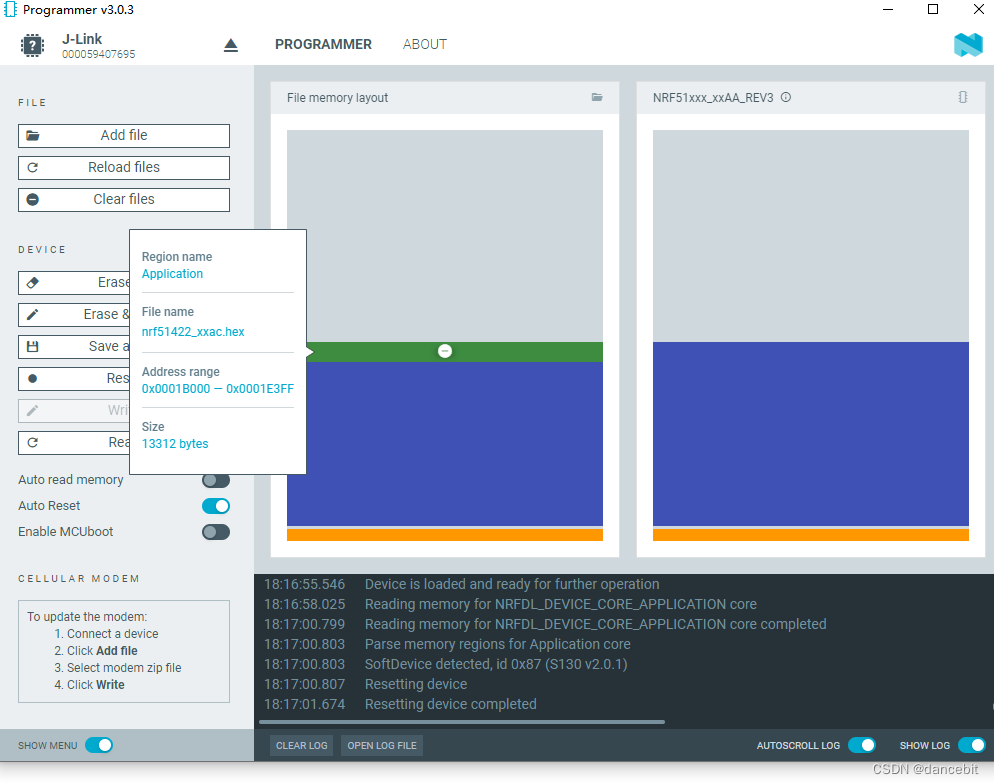Open folder icon in File memory layout header
The image size is (994, 784).
pyautogui.click(x=597, y=97)
